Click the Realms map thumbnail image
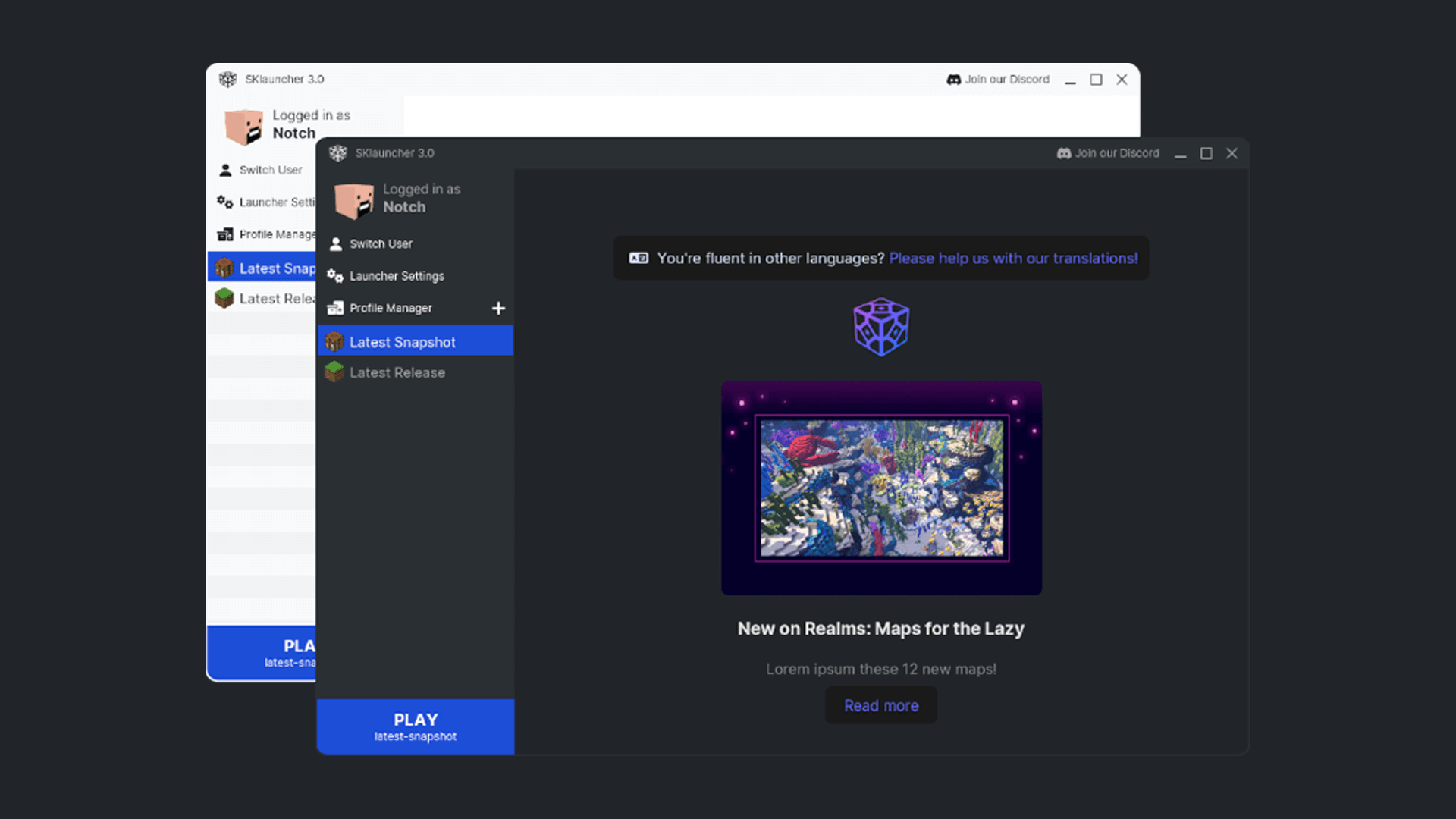This screenshot has height=819, width=1456. tap(881, 487)
